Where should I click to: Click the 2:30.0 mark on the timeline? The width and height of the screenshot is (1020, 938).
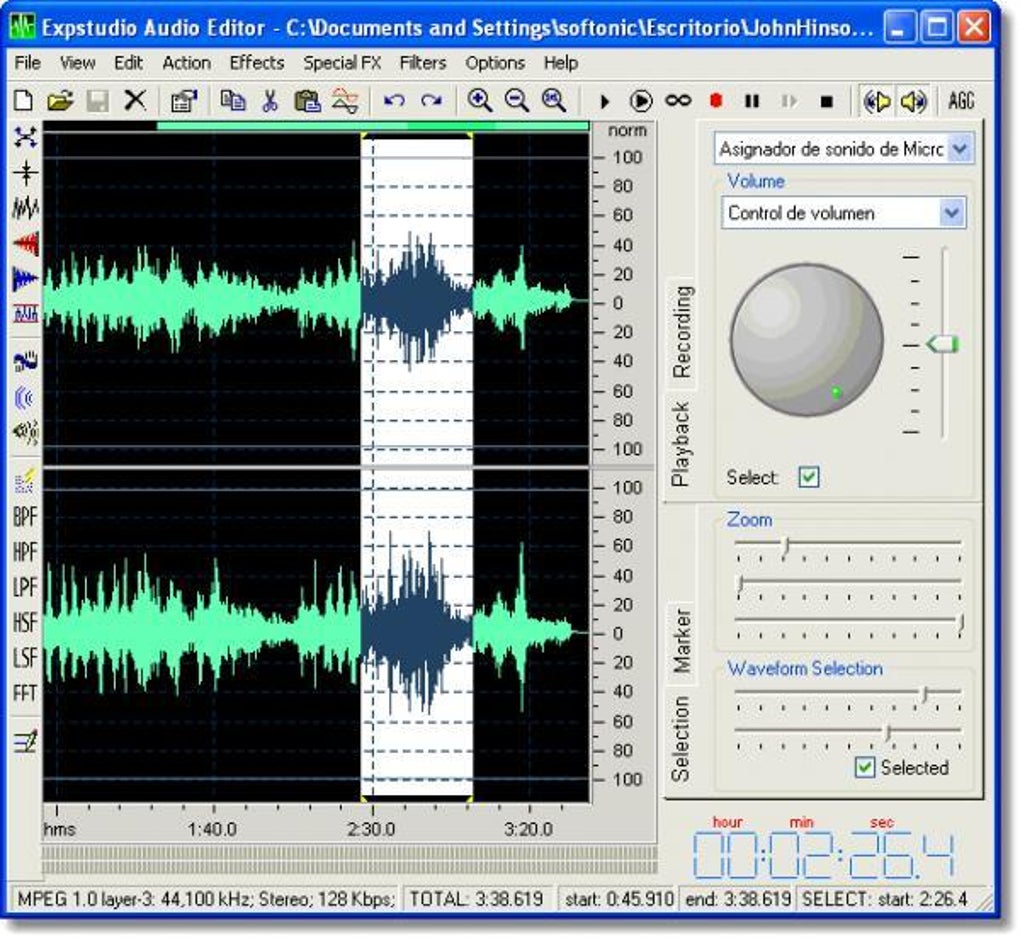(x=371, y=829)
